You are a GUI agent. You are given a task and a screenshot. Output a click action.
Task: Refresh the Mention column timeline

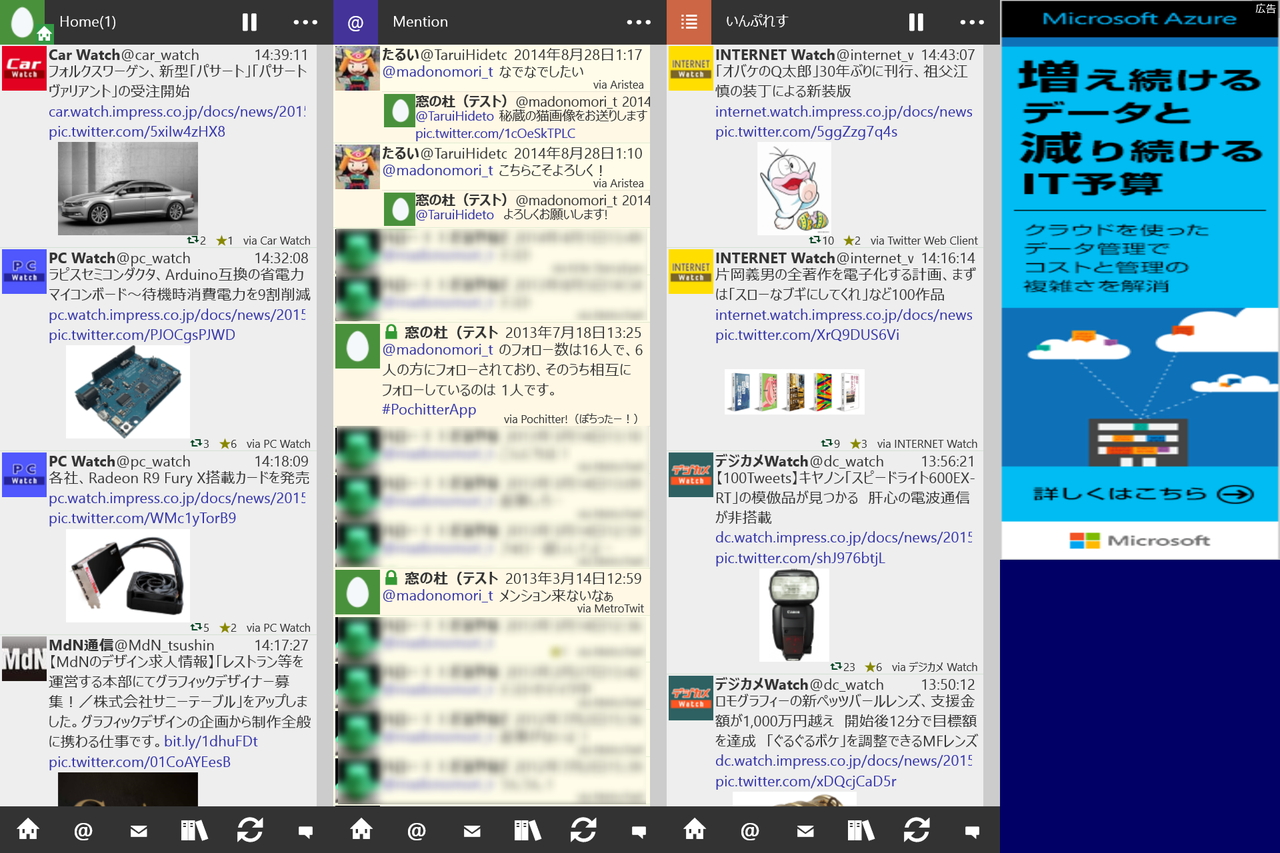[x=583, y=830]
